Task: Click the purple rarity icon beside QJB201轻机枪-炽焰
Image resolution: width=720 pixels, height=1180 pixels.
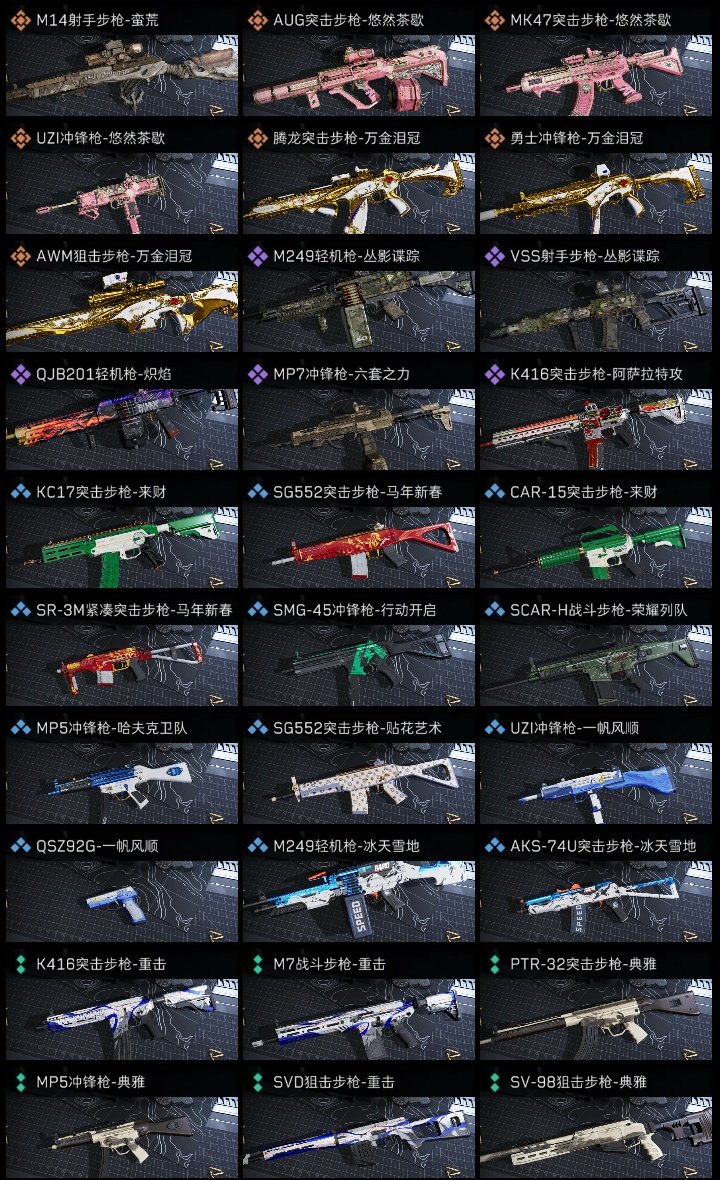Action: tap(20, 374)
